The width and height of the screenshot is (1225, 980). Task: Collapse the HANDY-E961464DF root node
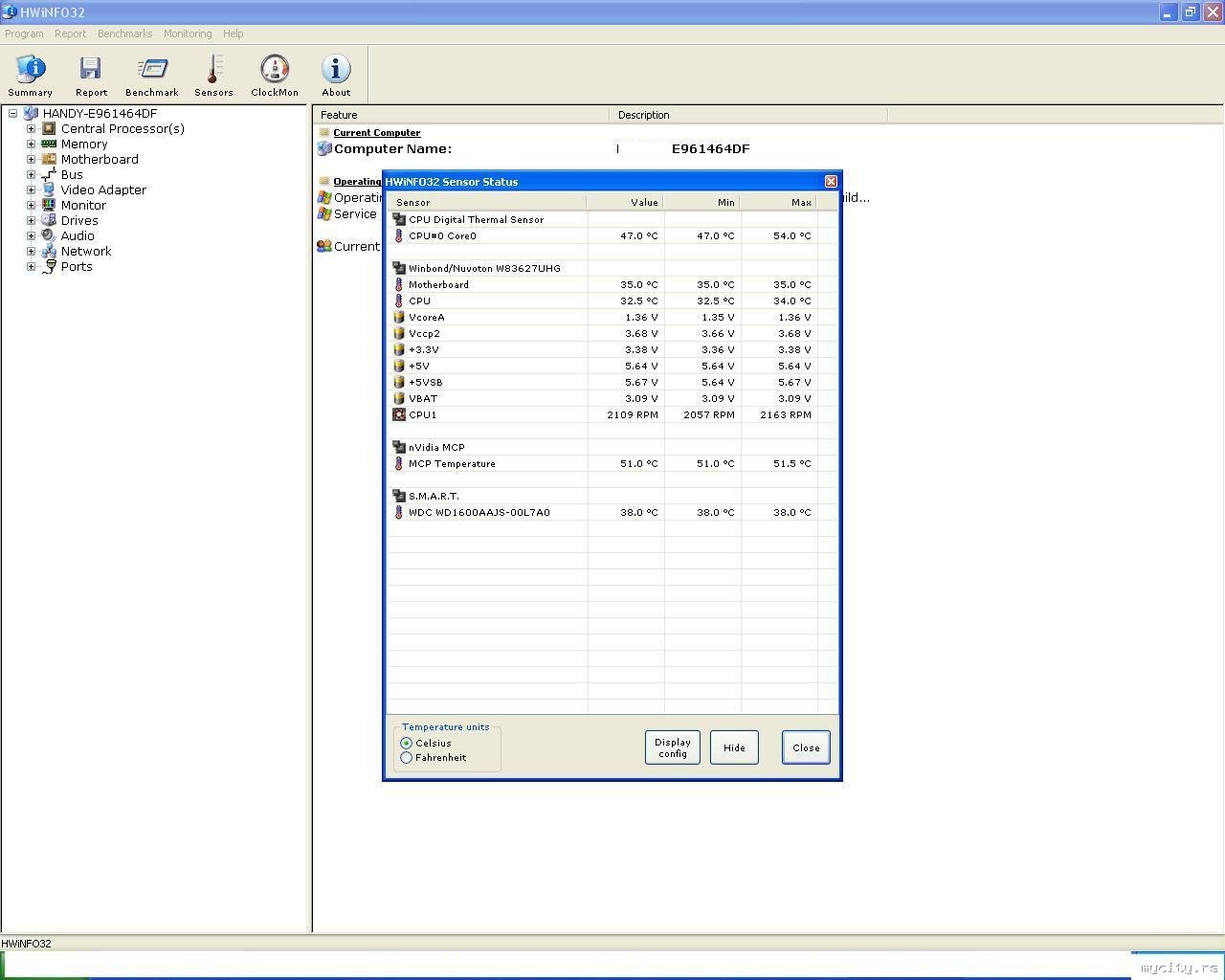pyautogui.click(x=13, y=113)
